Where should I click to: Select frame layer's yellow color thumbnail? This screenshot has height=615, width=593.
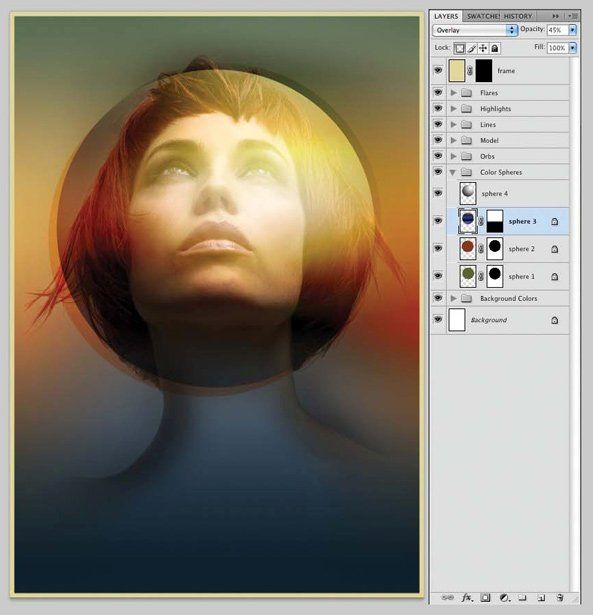click(x=457, y=71)
